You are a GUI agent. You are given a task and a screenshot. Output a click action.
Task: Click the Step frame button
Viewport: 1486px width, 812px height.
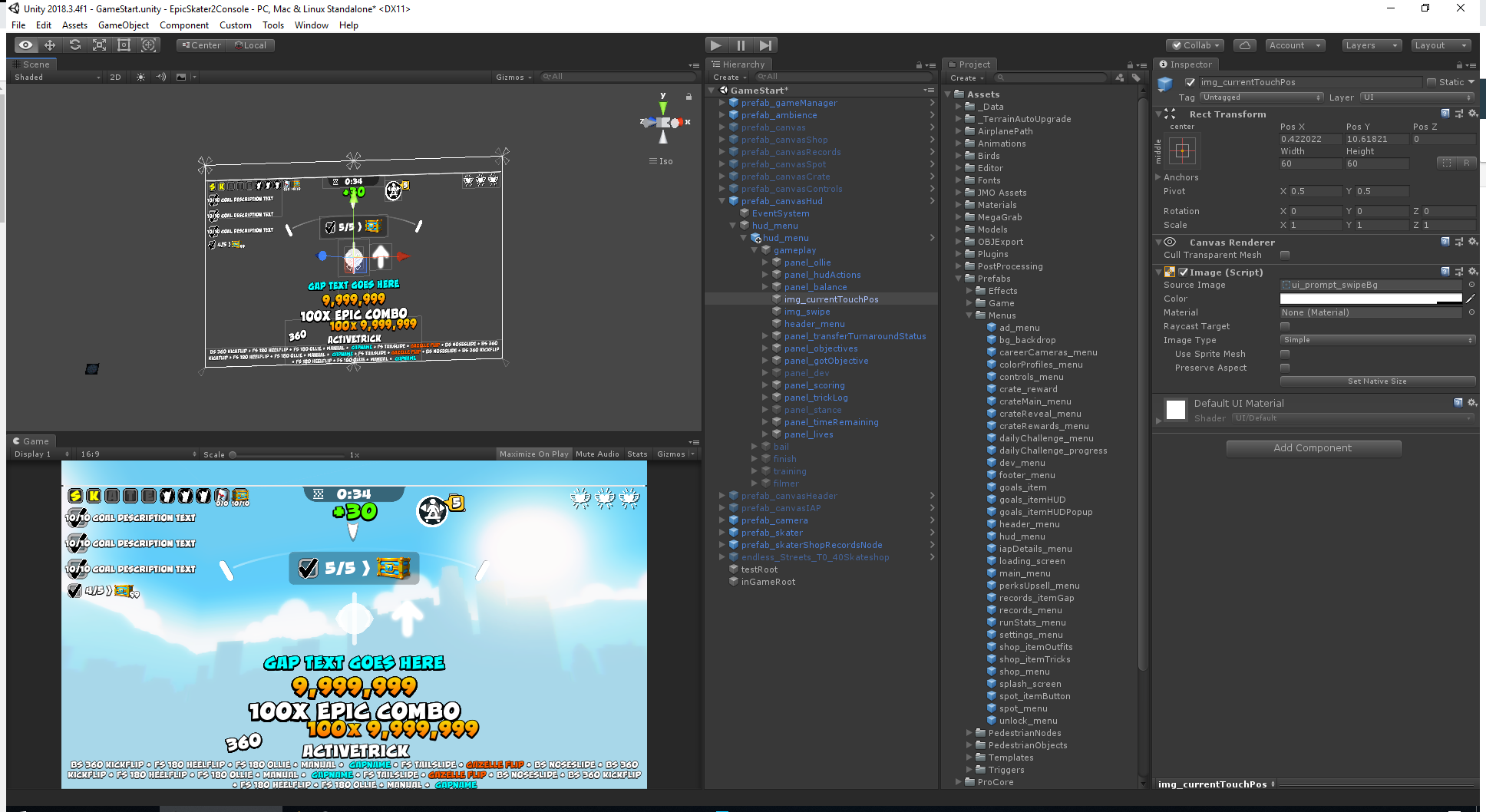pyautogui.click(x=765, y=45)
